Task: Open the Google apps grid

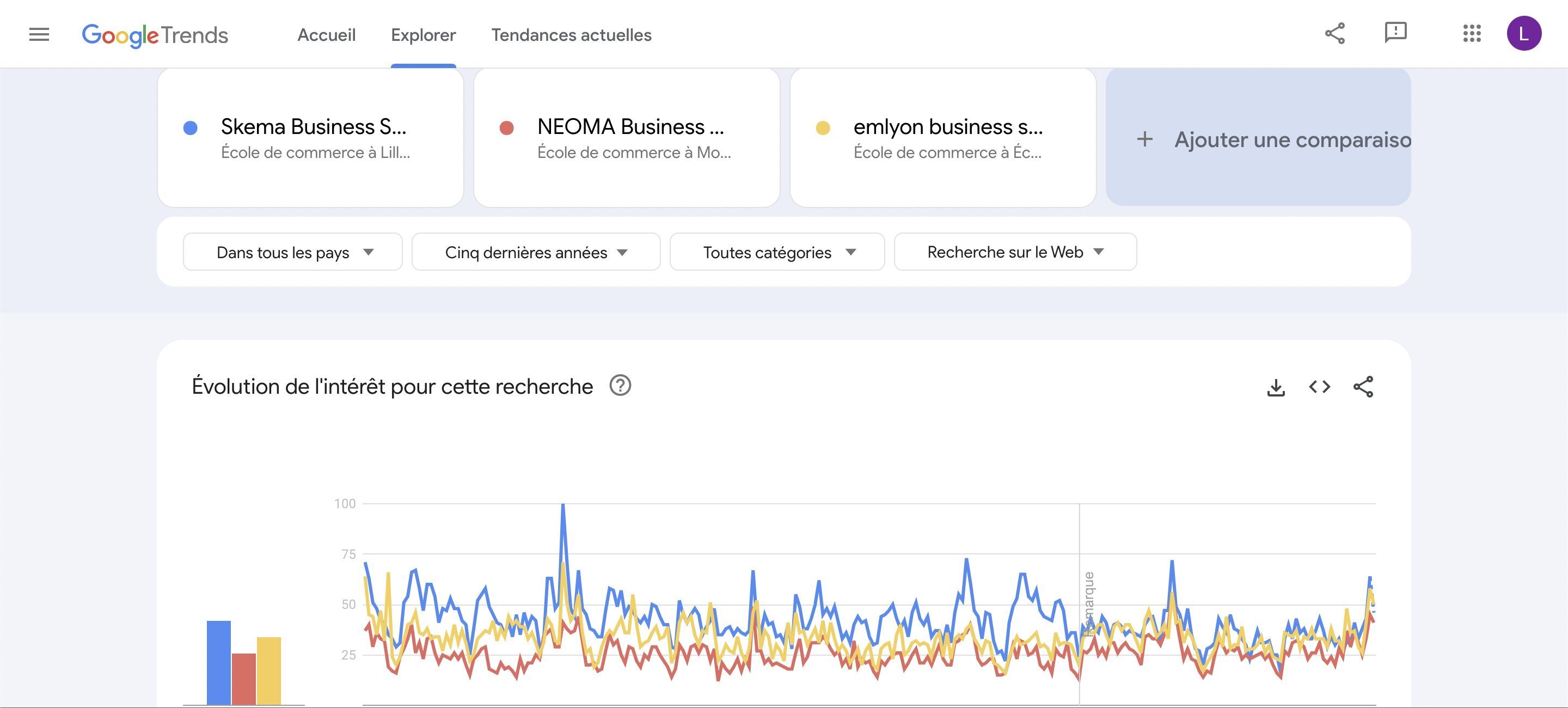Action: (x=1472, y=33)
